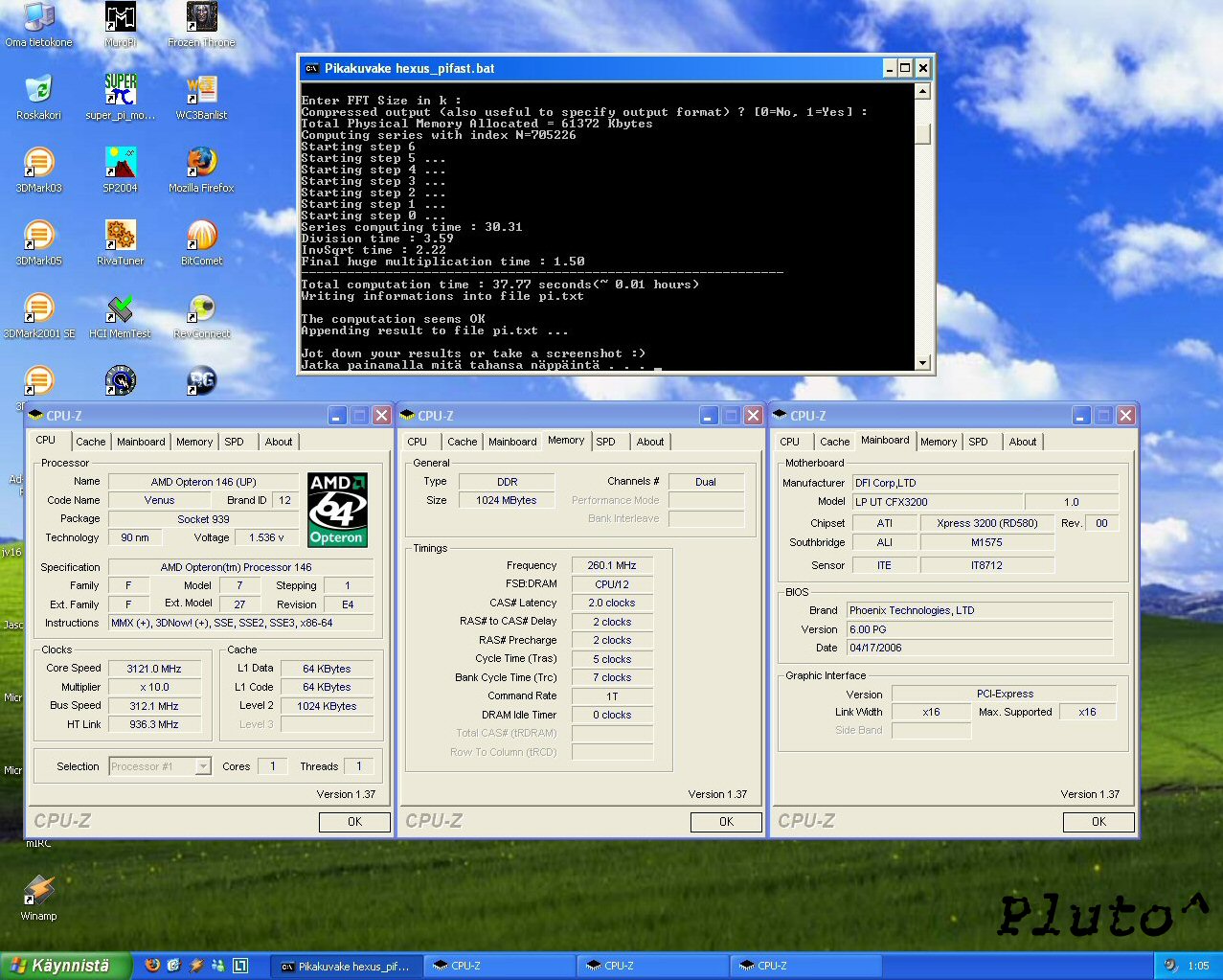Click the console scrollbar thumb

[x=923, y=133]
